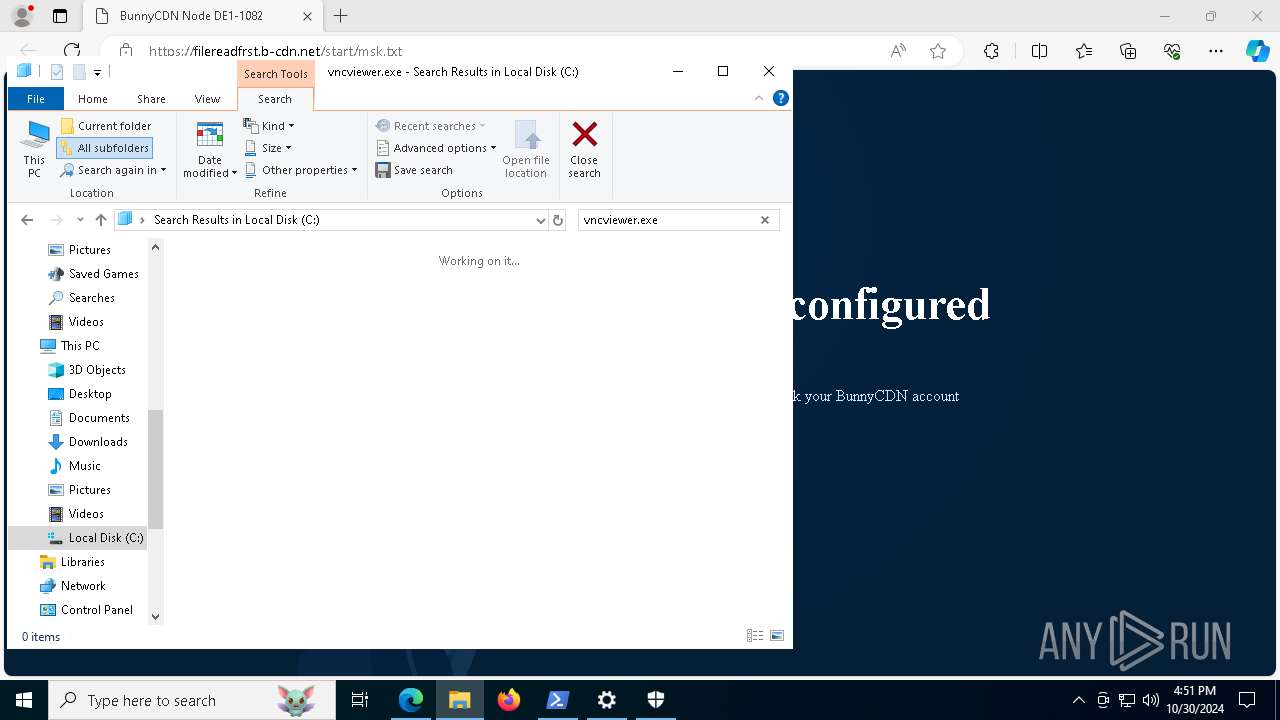Open notification center icon

click(1247, 700)
